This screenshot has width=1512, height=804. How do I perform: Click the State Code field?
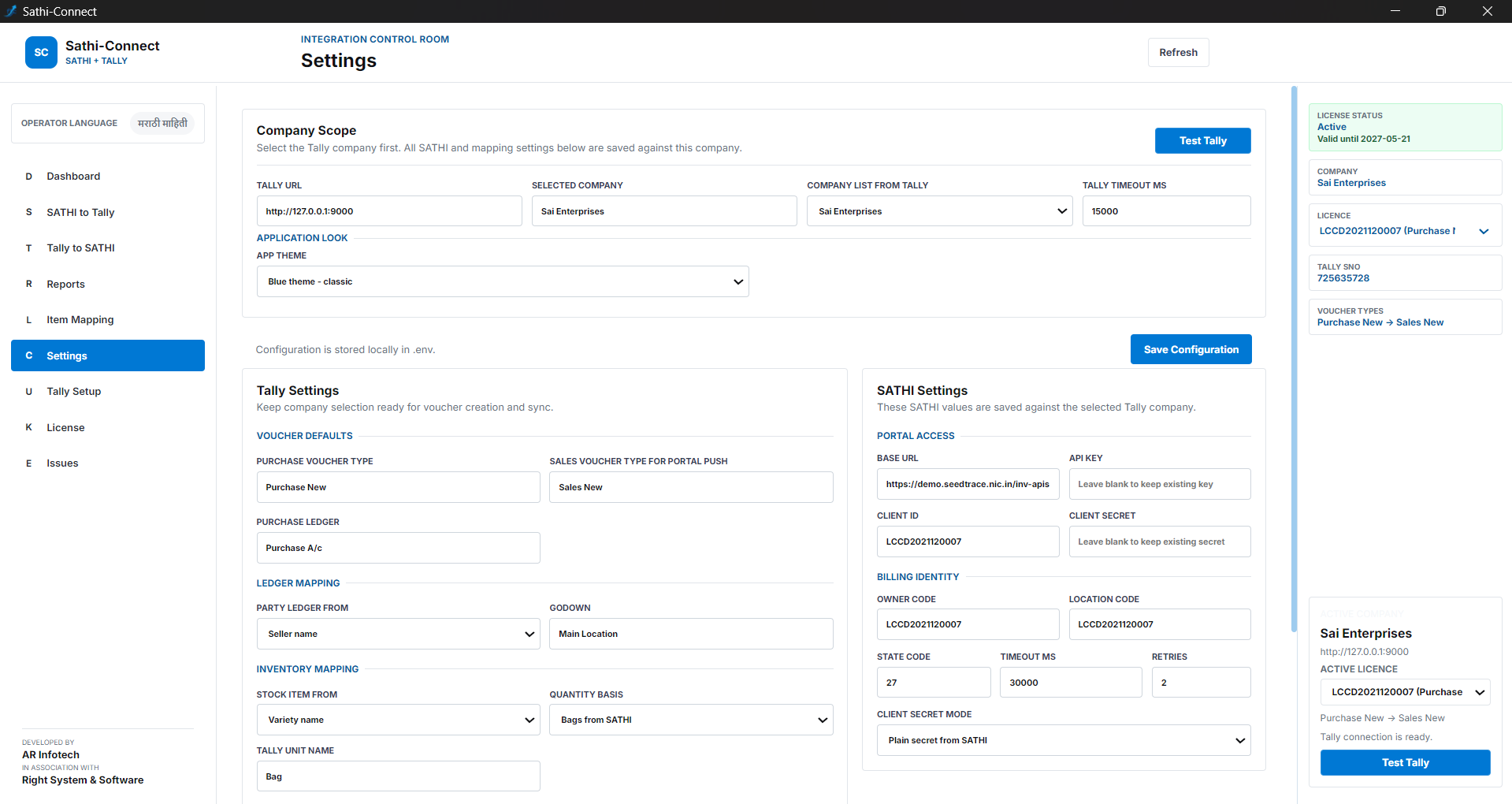click(x=934, y=683)
